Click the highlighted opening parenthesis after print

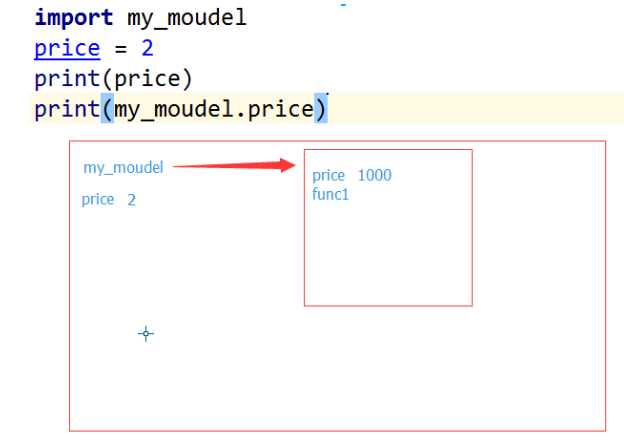107,108
